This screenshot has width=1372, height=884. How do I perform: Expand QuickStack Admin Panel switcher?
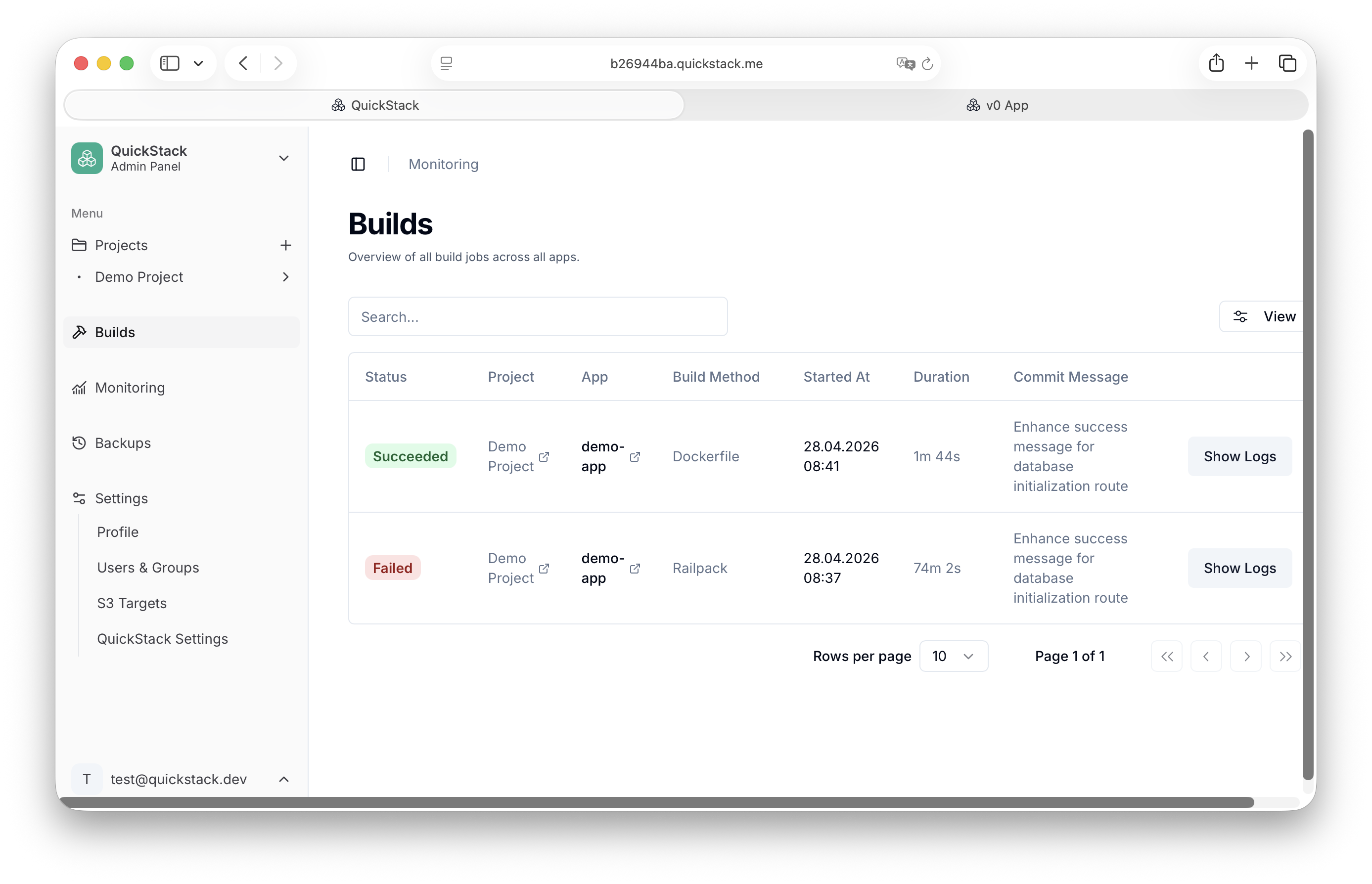[x=283, y=158]
